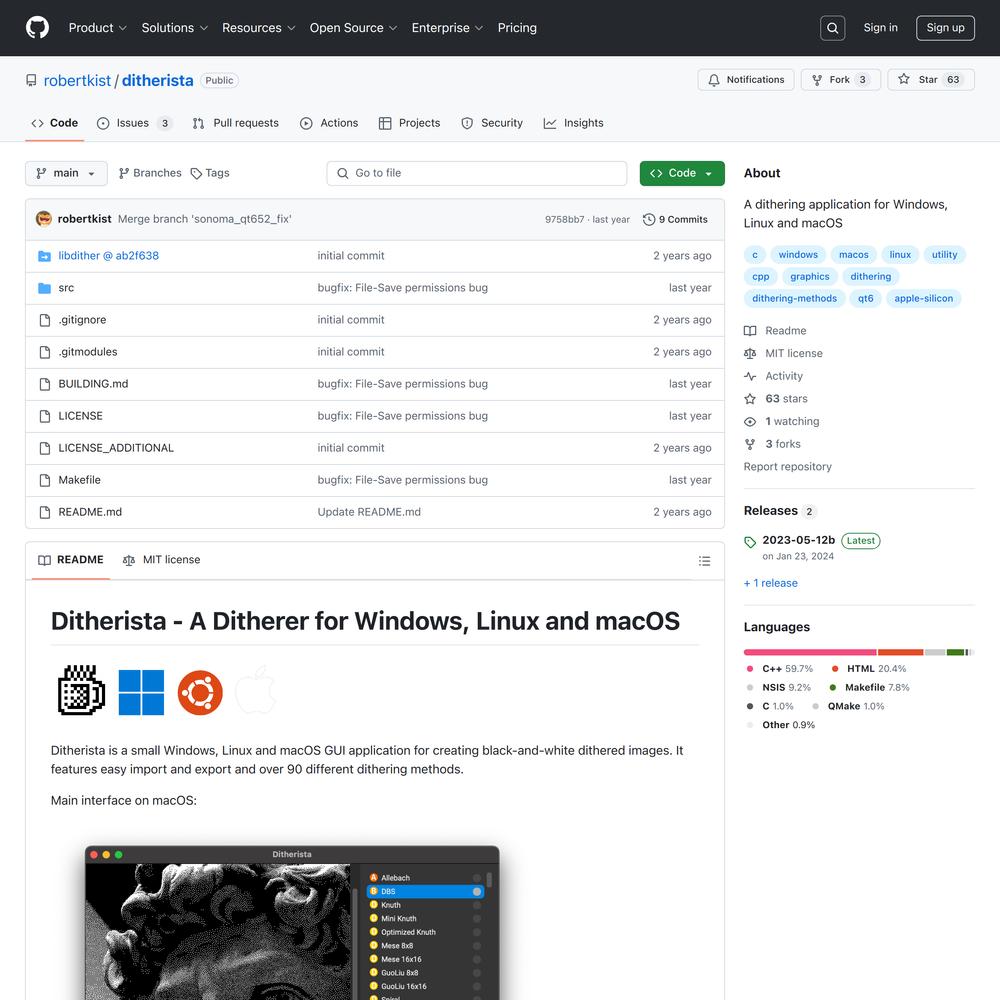Click the file icon beside Makefile
The height and width of the screenshot is (1000, 1000).
click(x=44, y=480)
